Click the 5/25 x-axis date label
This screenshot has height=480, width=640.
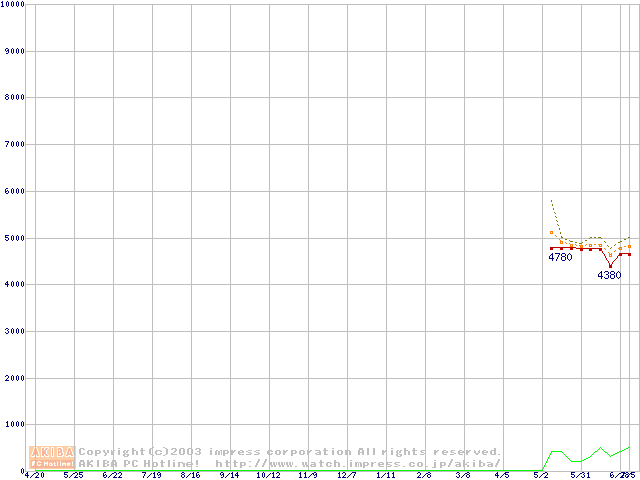click(74, 475)
